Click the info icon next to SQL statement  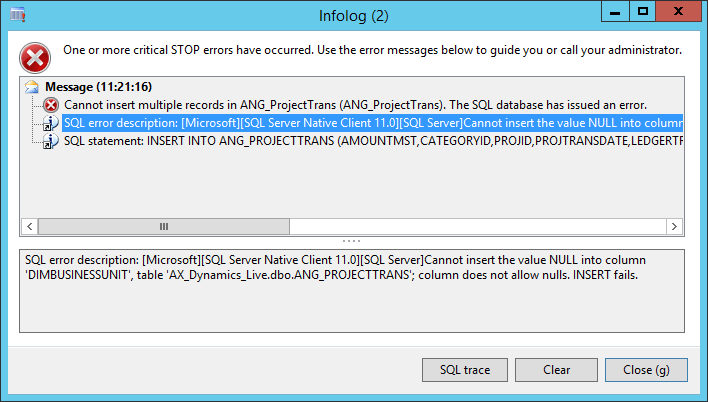pyautogui.click(x=50, y=141)
